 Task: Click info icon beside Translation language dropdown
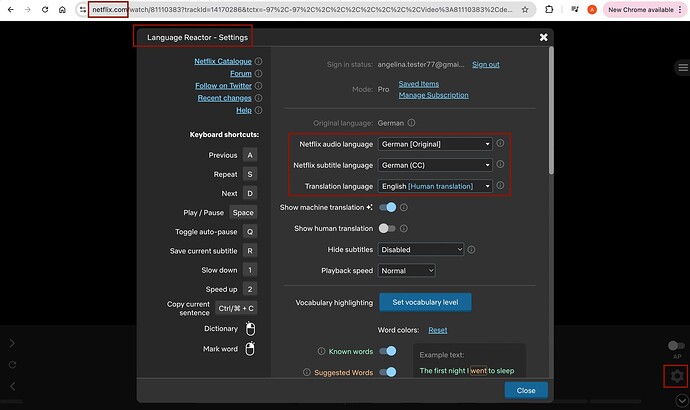pos(501,186)
